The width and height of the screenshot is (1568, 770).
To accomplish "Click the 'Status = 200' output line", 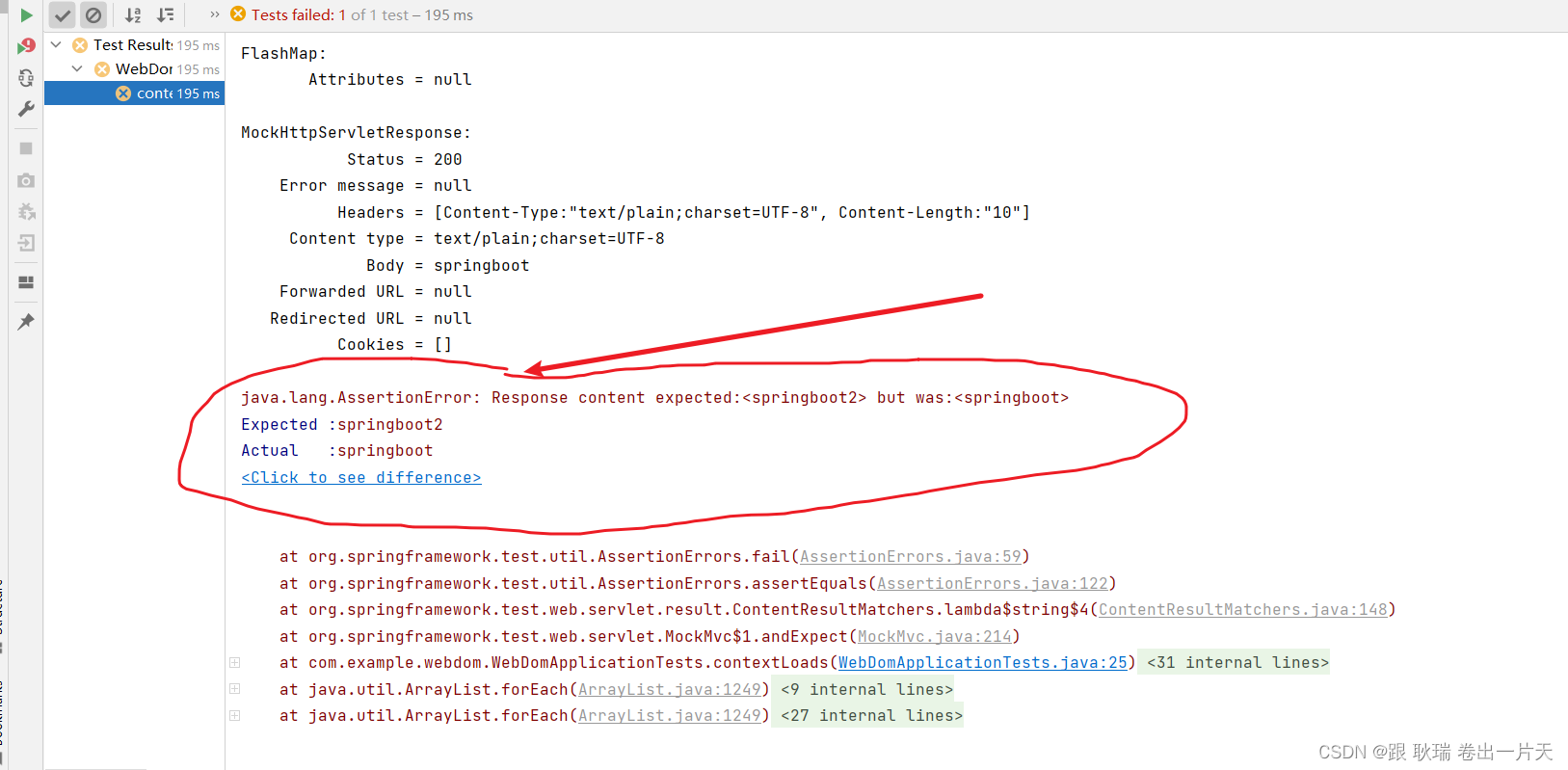I will tap(405, 159).
